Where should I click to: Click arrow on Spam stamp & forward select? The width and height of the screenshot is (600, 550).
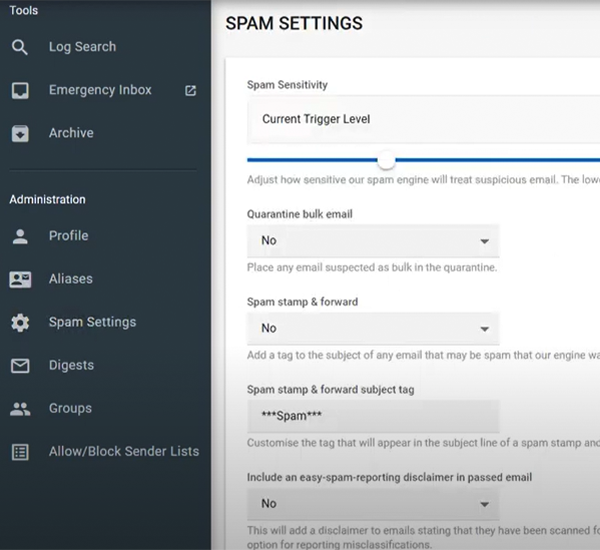484,329
